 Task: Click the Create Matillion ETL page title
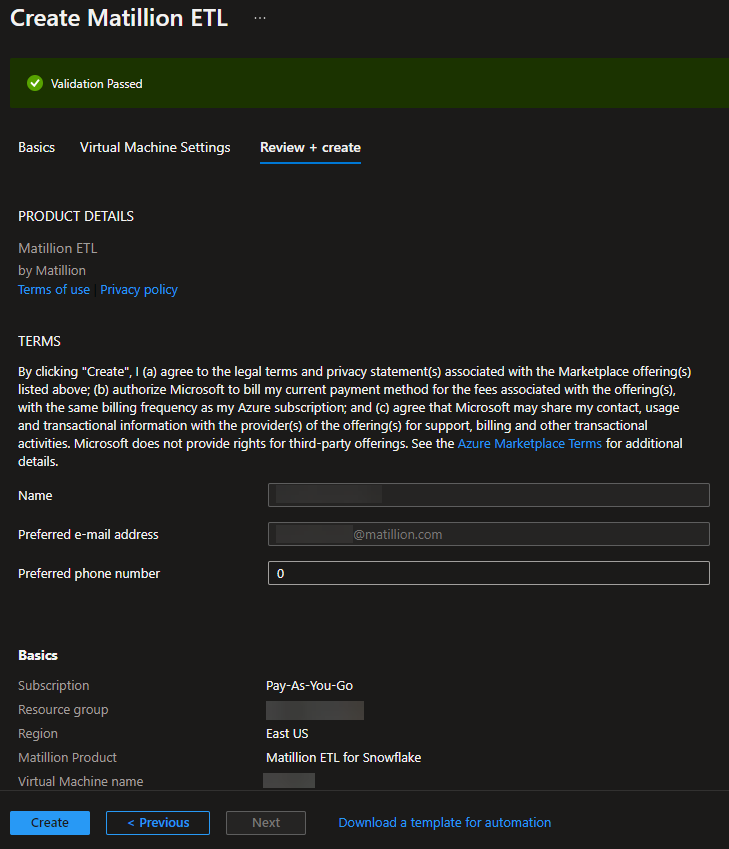tap(119, 18)
